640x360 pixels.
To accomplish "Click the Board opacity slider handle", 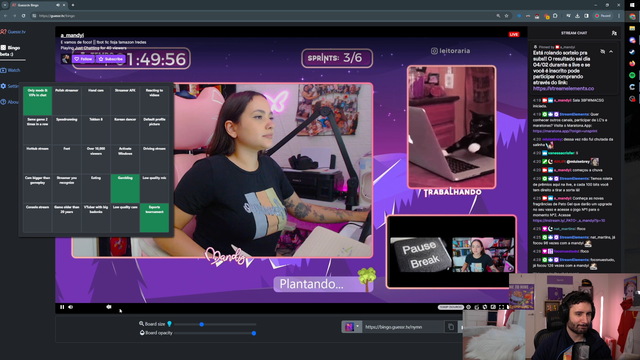I will (254, 333).
